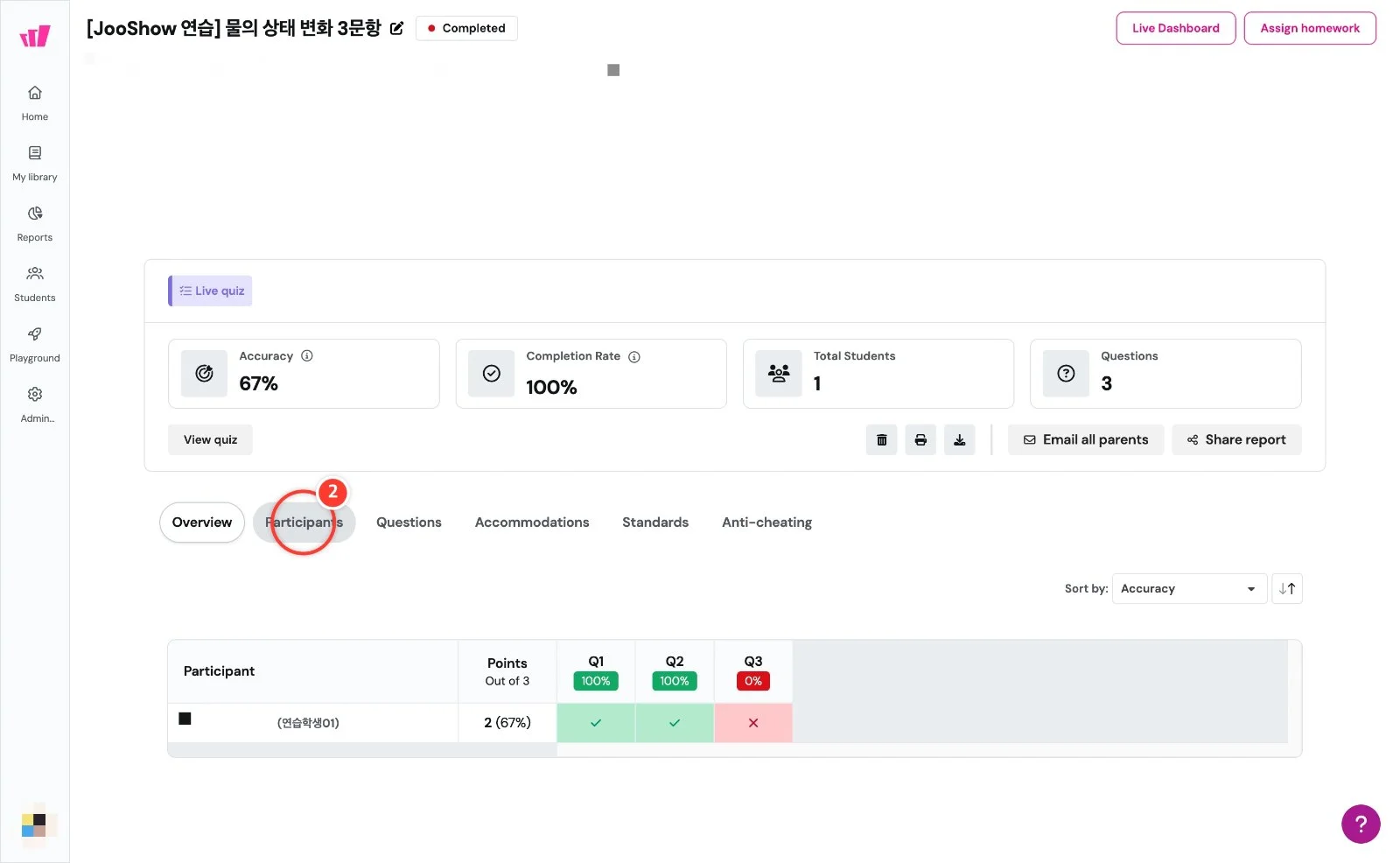Open the Accommodations tab
Screen dimensions: 1400x863
tap(532, 523)
